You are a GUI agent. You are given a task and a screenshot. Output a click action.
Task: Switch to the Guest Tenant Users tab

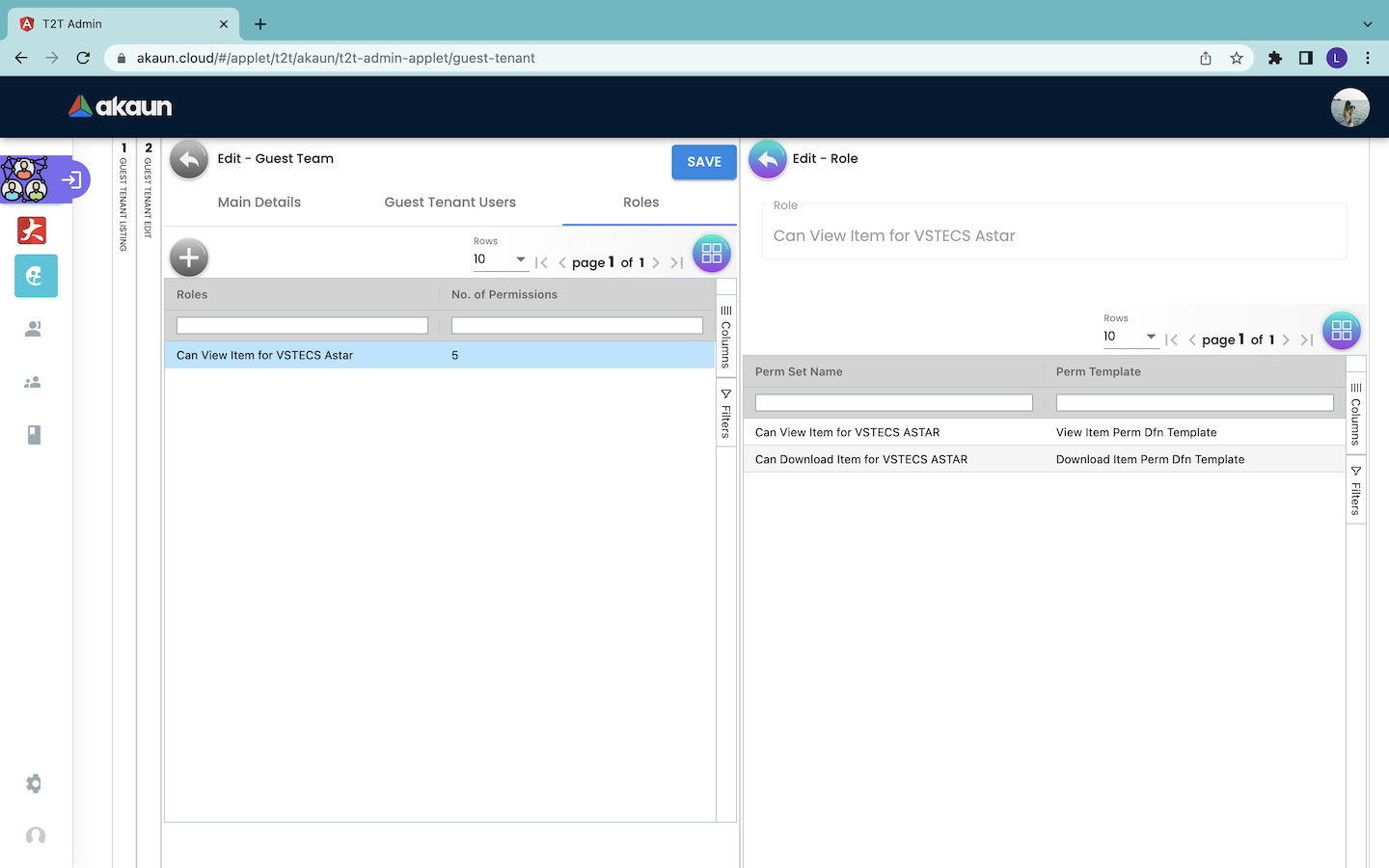click(x=449, y=203)
